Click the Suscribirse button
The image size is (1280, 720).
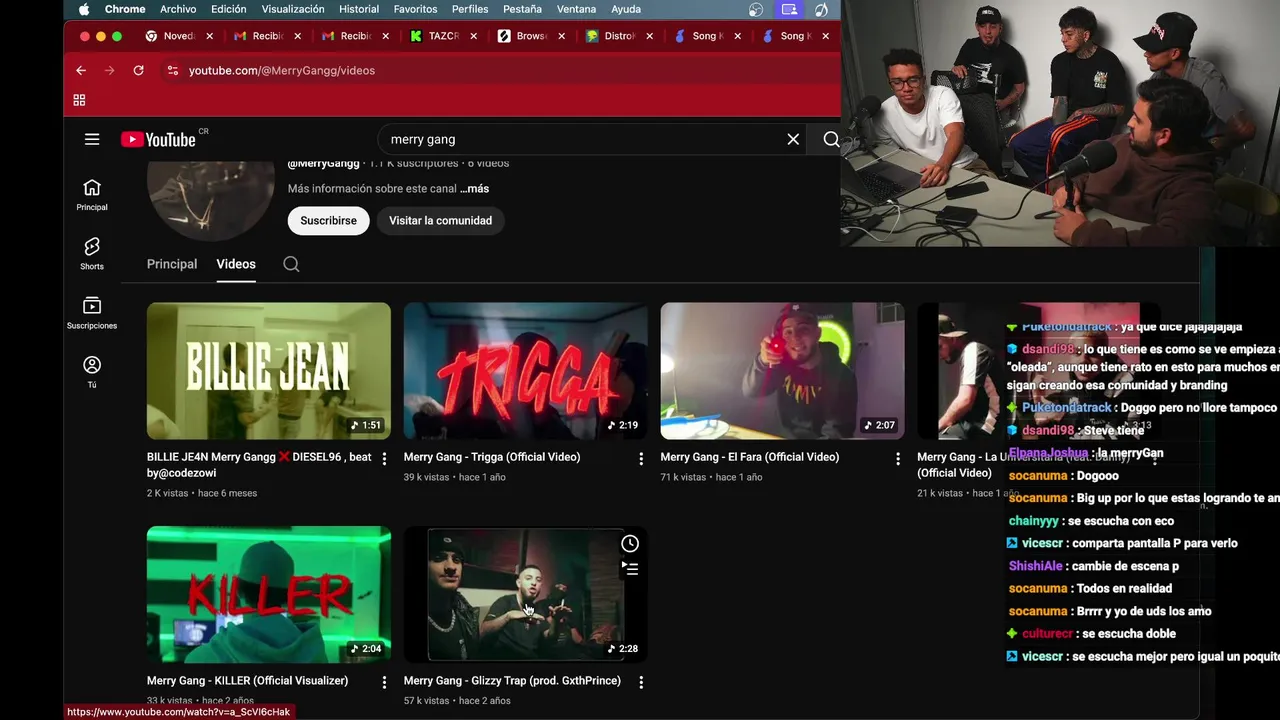point(328,220)
